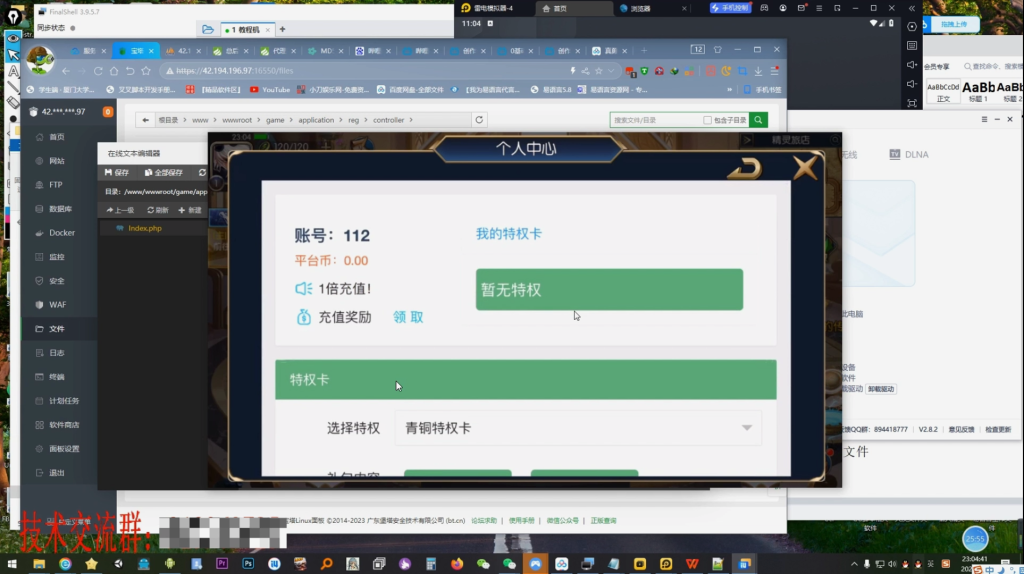The height and width of the screenshot is (574, 1024).
Task: Click the file manager back arrow button
Action: (x=146, y=120)
